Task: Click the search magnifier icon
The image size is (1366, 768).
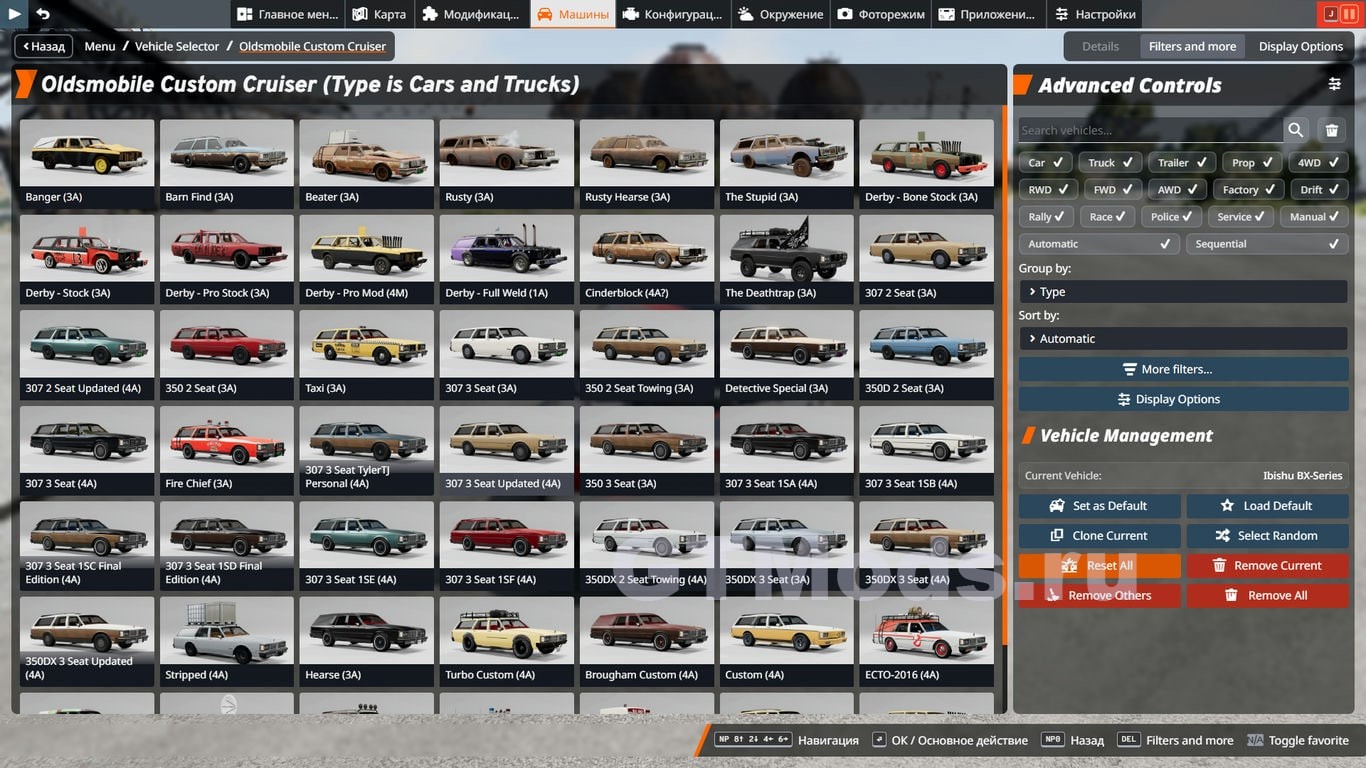Action: click(x=1296, y=130)
